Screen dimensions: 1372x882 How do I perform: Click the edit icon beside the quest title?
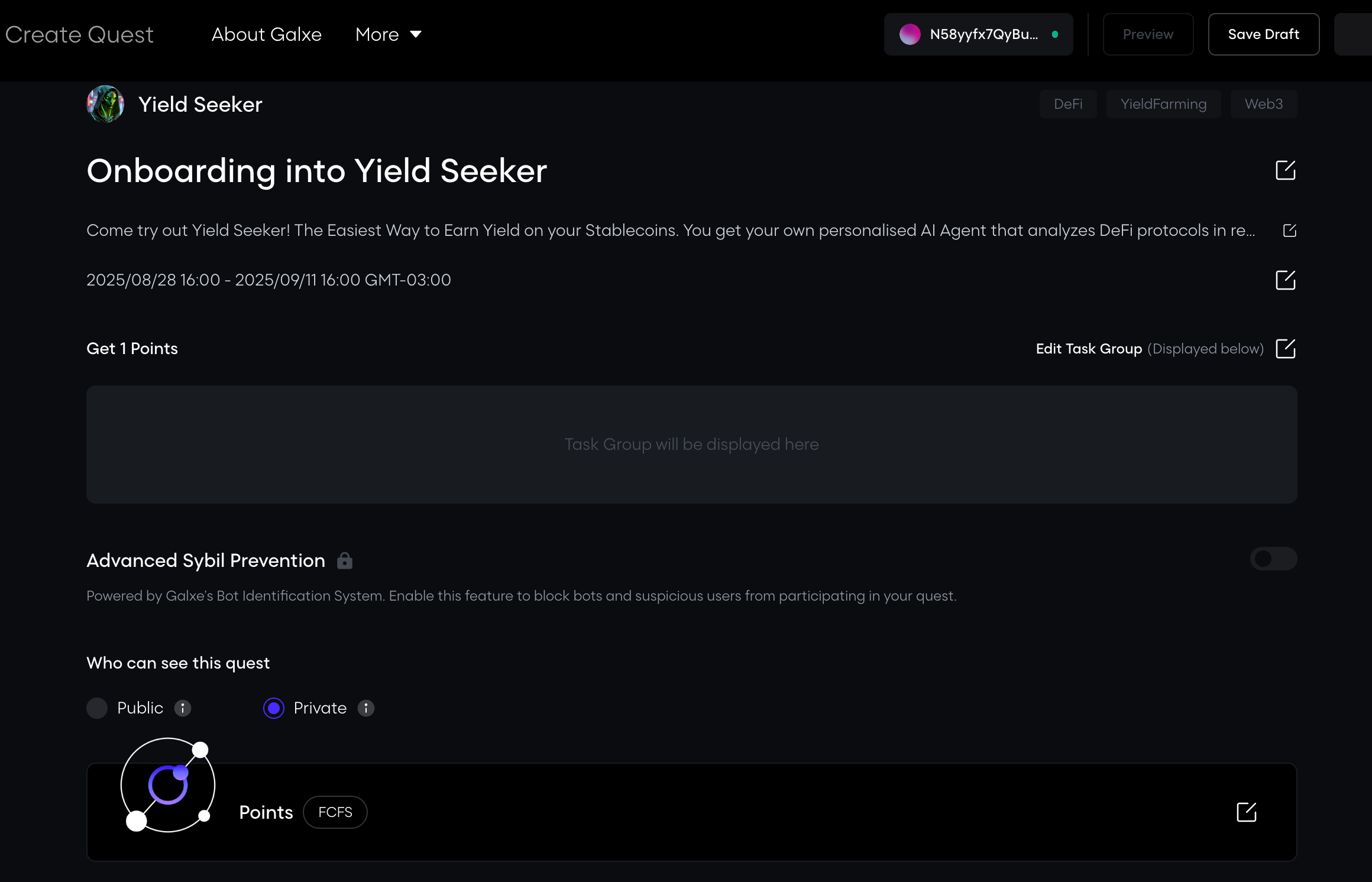click(x=1286, y=170)
